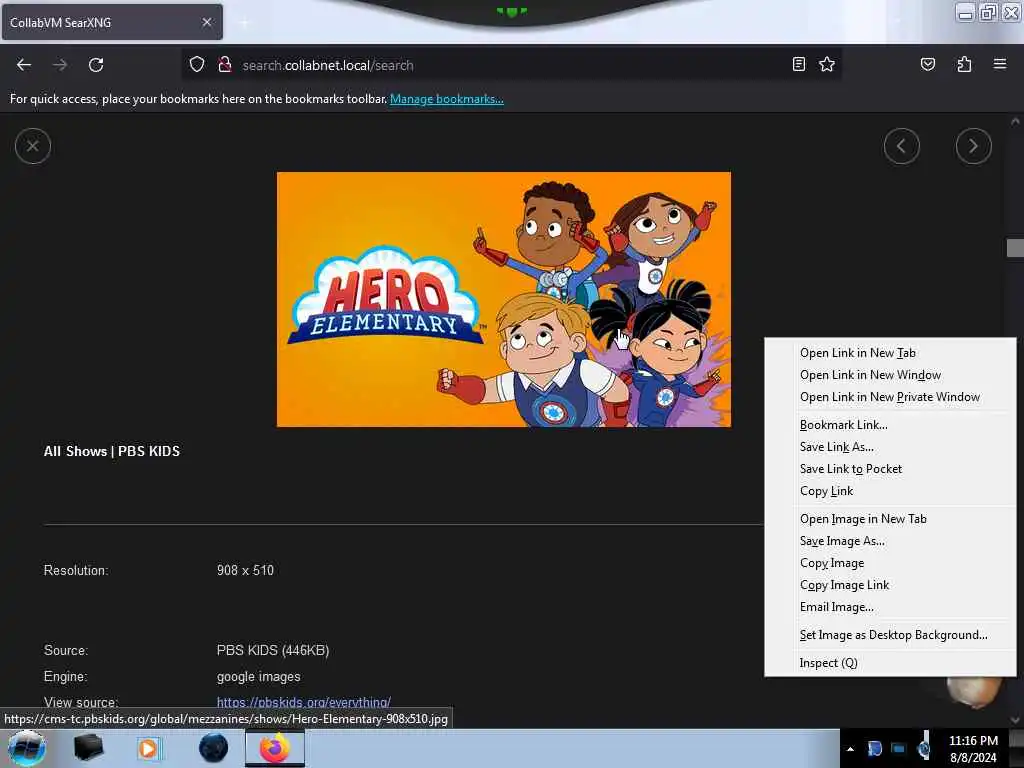The image size is (1024, 768).
Task: Click the page vertical scrollbar thumb
Action: coord(1015,248)
